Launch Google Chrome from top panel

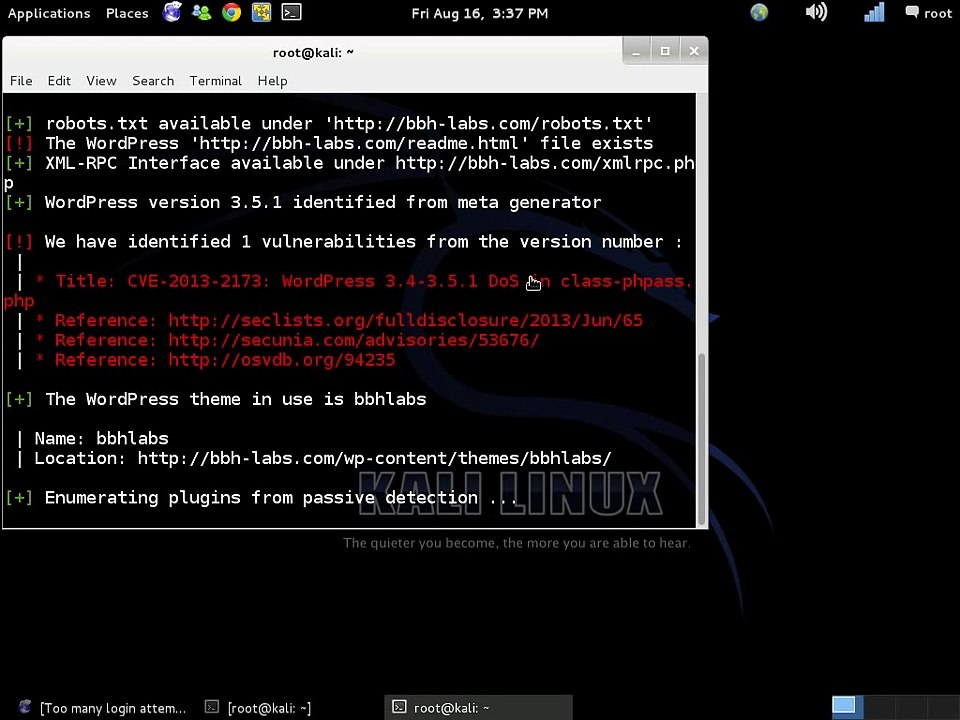231,12
